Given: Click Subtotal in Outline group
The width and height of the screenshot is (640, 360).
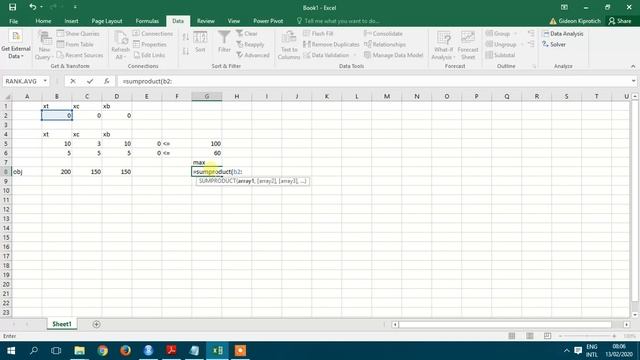Looking at the screenshot, I should (500, 55).
